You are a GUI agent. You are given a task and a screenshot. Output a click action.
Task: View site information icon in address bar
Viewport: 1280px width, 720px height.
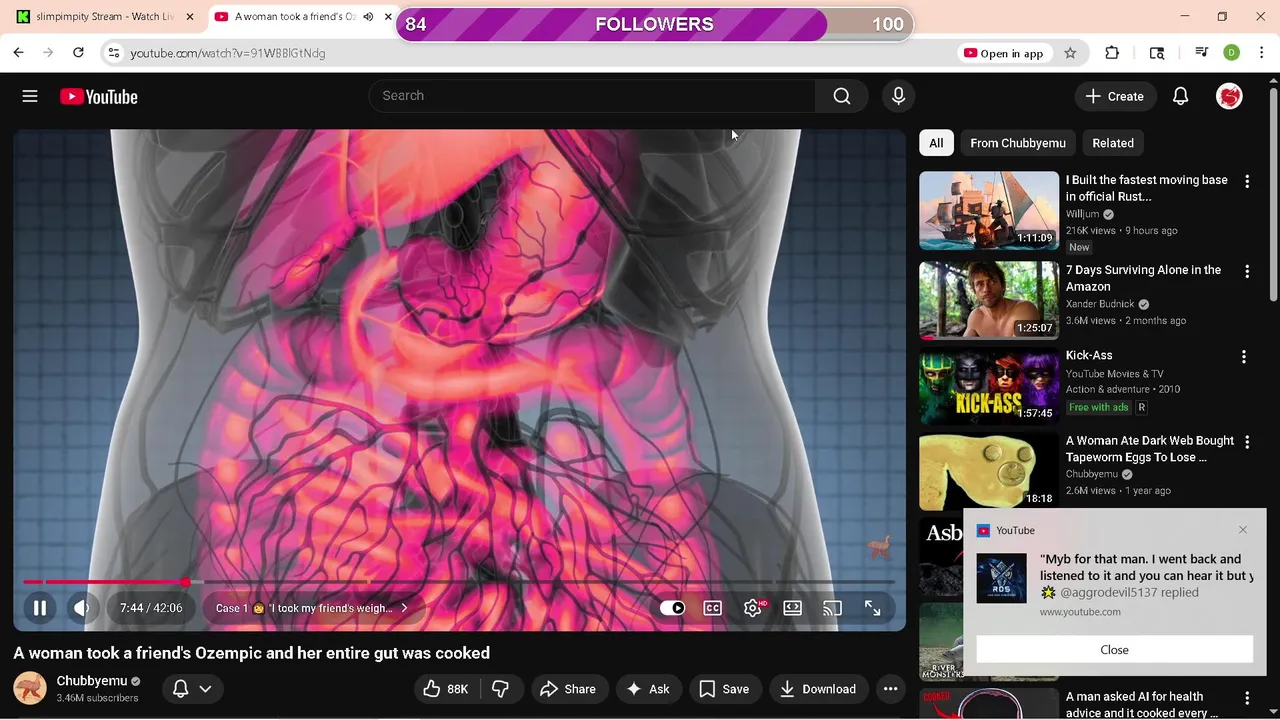(114, 53)
